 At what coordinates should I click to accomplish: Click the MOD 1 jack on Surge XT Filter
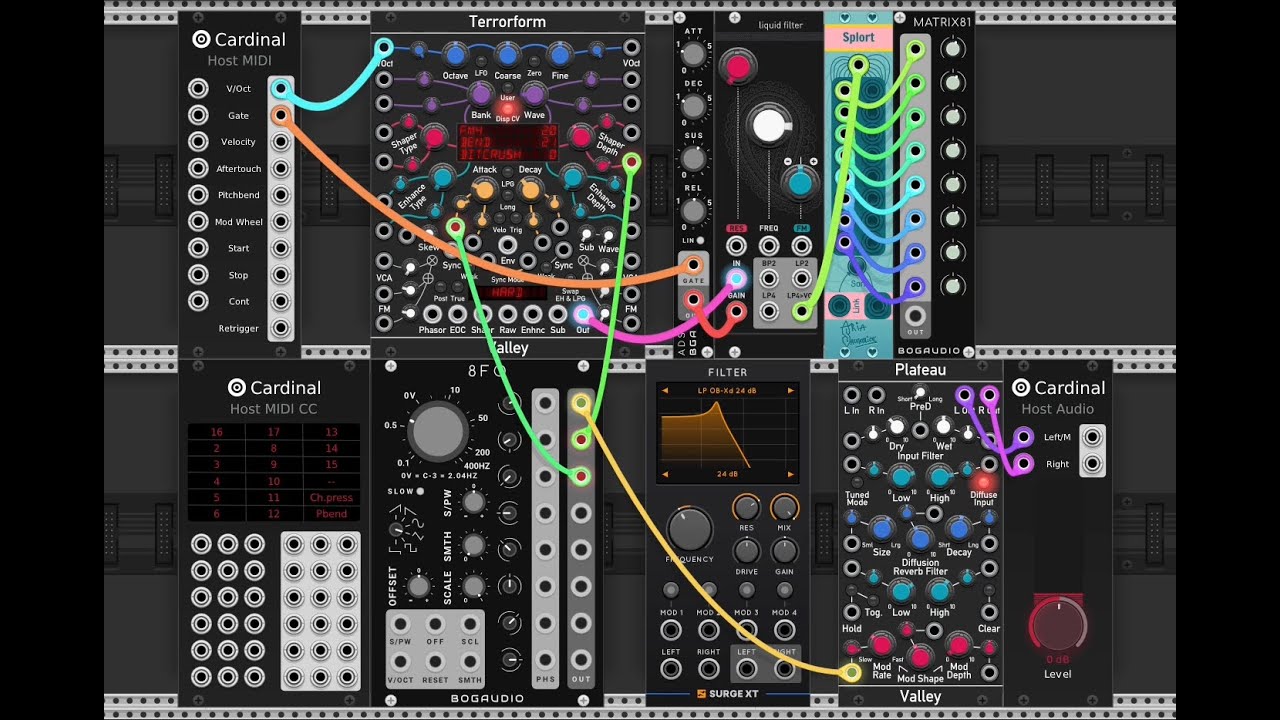671,631
